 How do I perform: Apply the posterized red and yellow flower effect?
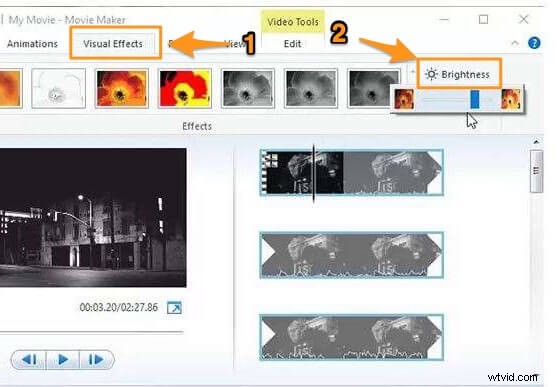[x=185, y=88]
